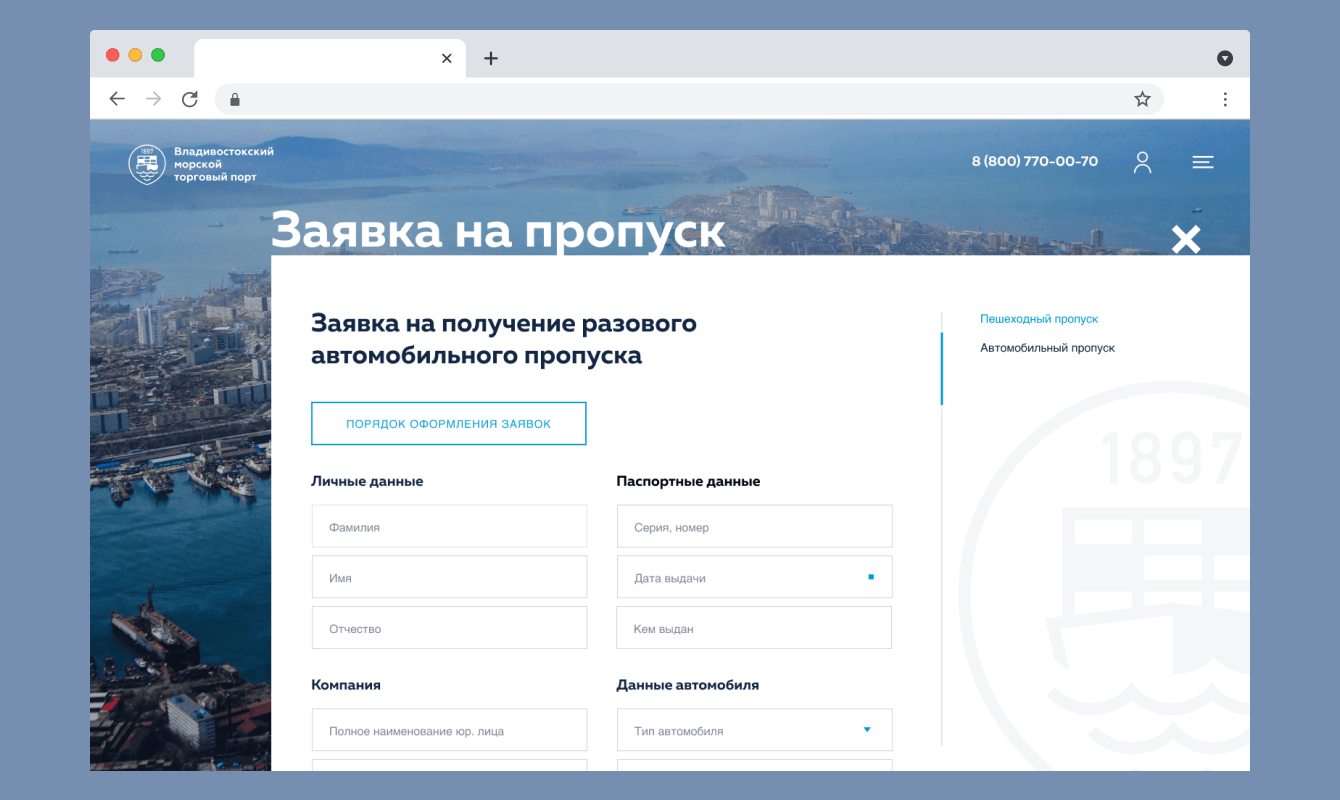Focus the 'Серия, номер' passport field
The image size is (1340, 800).
pos(755,527)
